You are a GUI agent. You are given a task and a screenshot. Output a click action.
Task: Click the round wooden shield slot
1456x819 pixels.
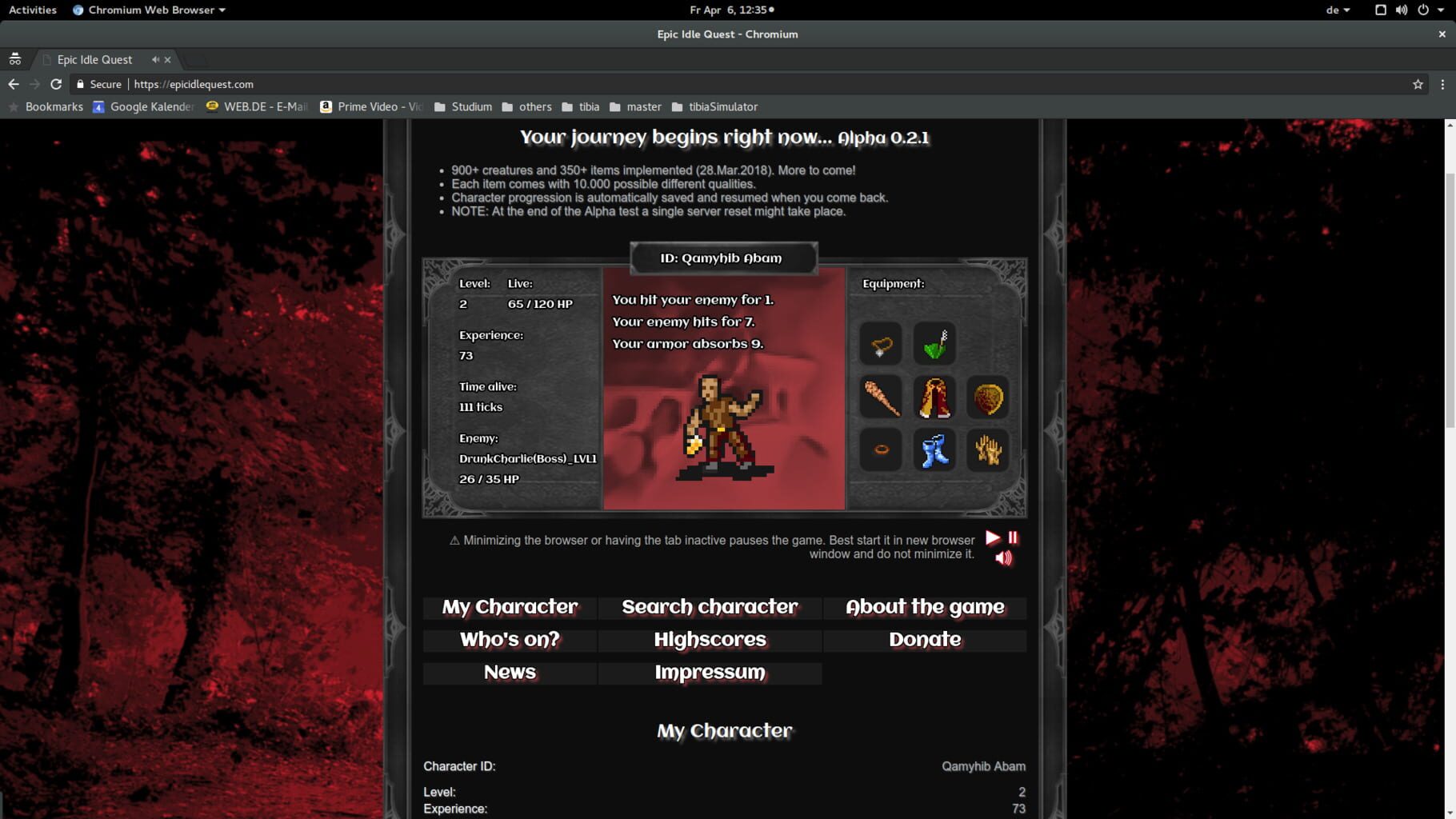(x=988, y=398)
